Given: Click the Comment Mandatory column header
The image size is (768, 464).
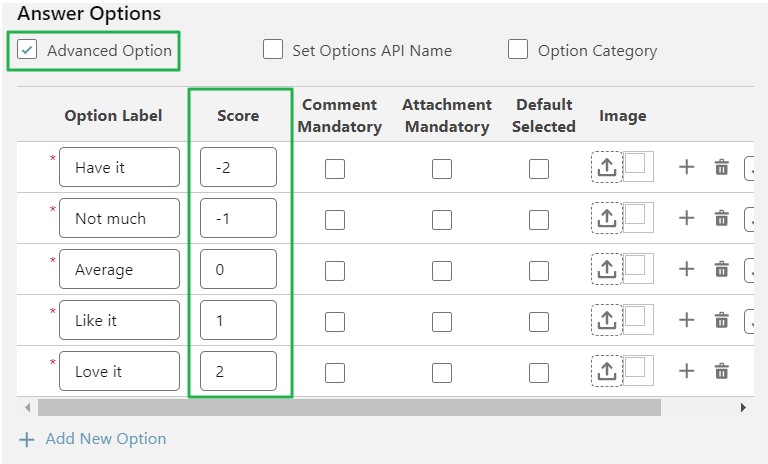Looking at the screenshot, I should click(x=339, y=116).
